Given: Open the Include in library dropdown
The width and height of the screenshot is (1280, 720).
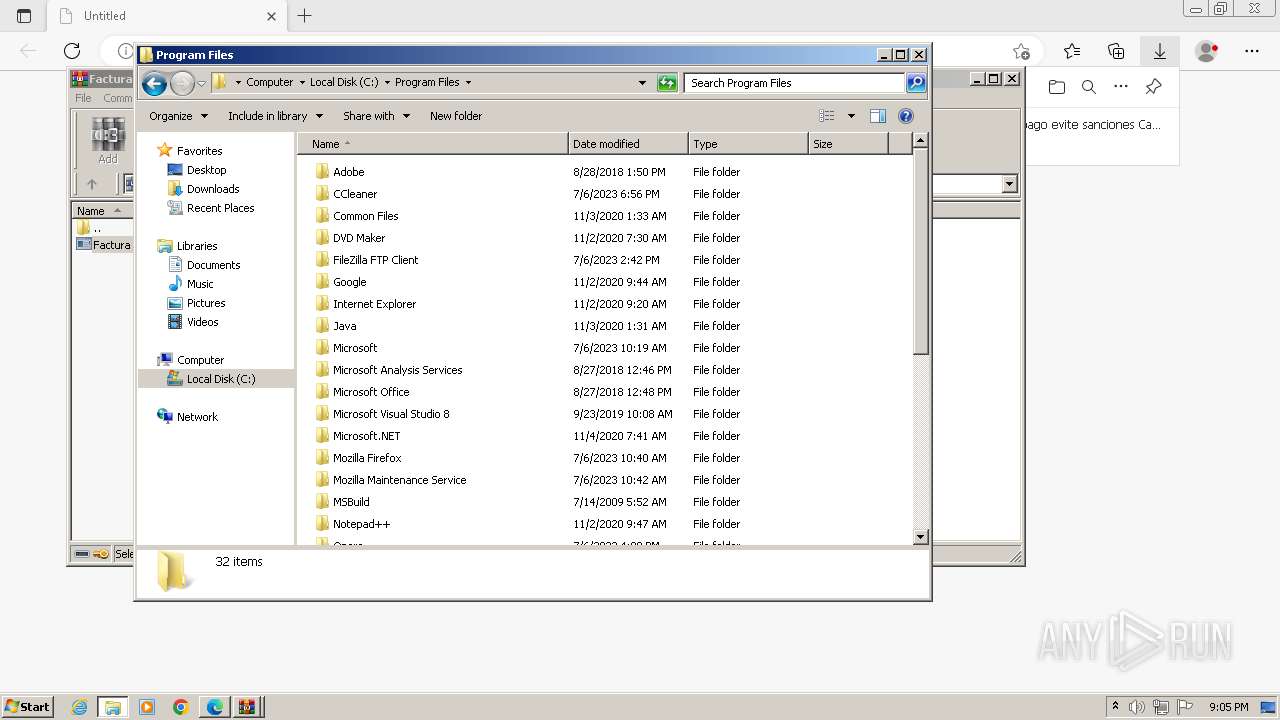Looking at the screenshot, I should 275,116.
